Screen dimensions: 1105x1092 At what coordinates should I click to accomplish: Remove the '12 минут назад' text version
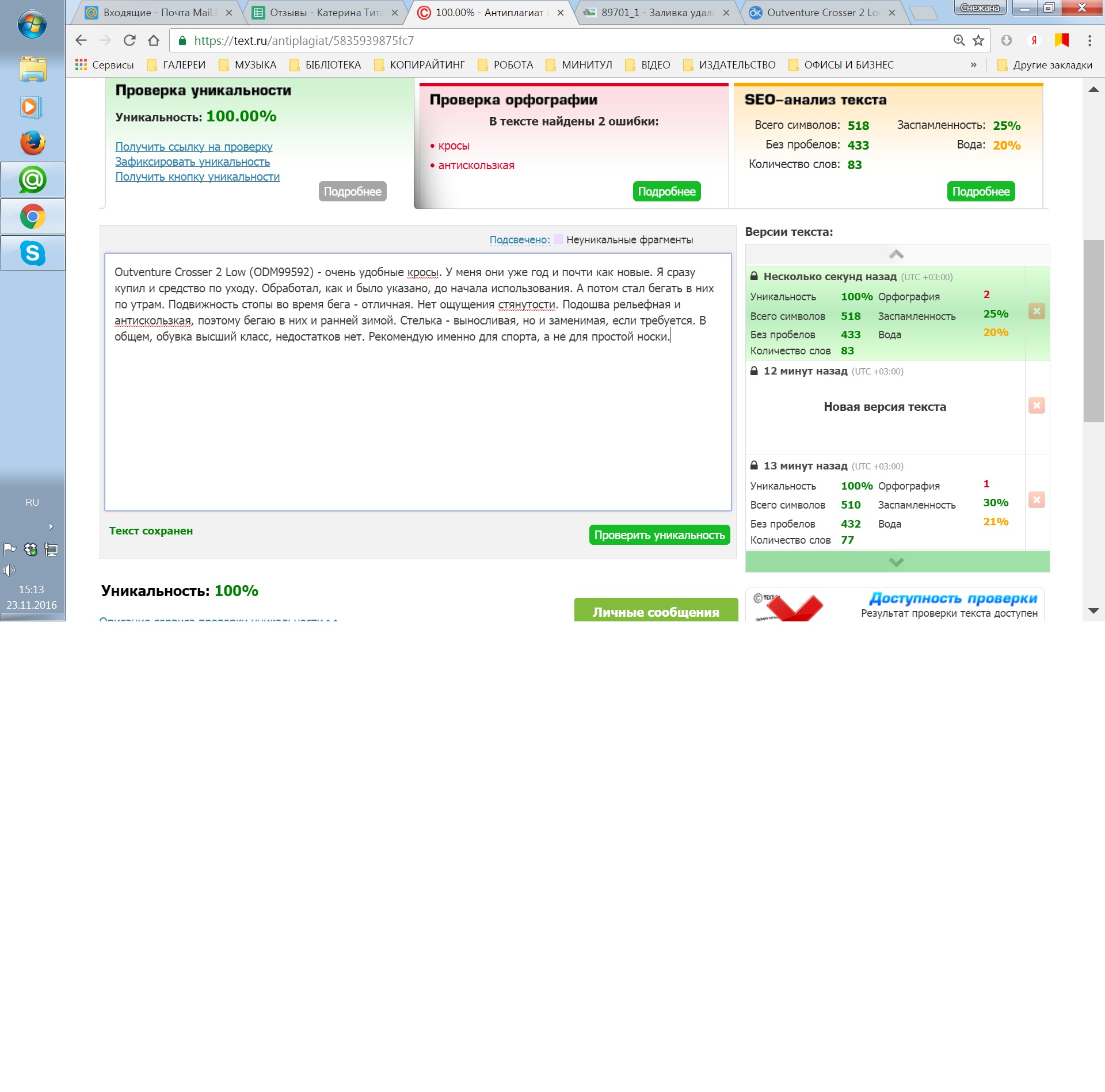1037,406
